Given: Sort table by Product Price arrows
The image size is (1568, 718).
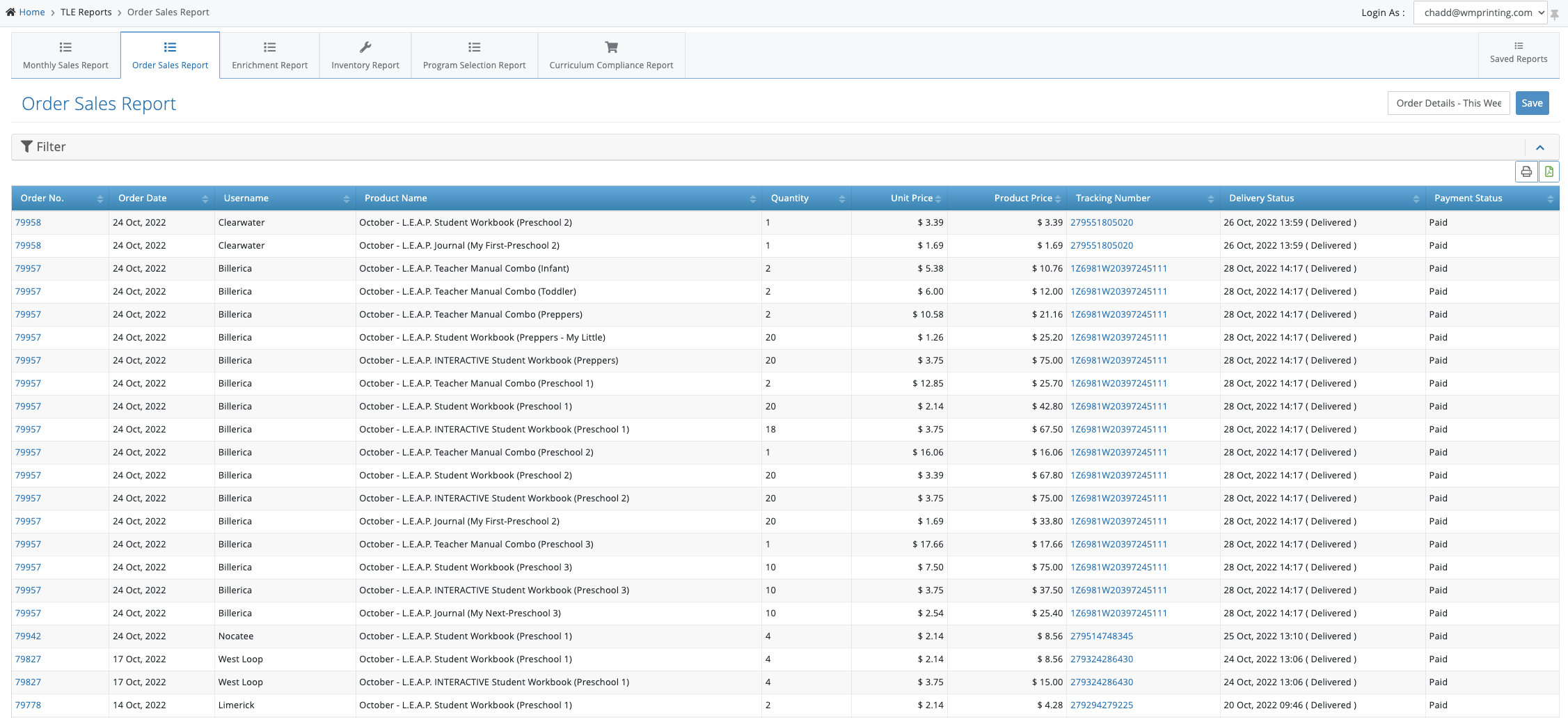Looking at the screenshot, I should 1058,199.
